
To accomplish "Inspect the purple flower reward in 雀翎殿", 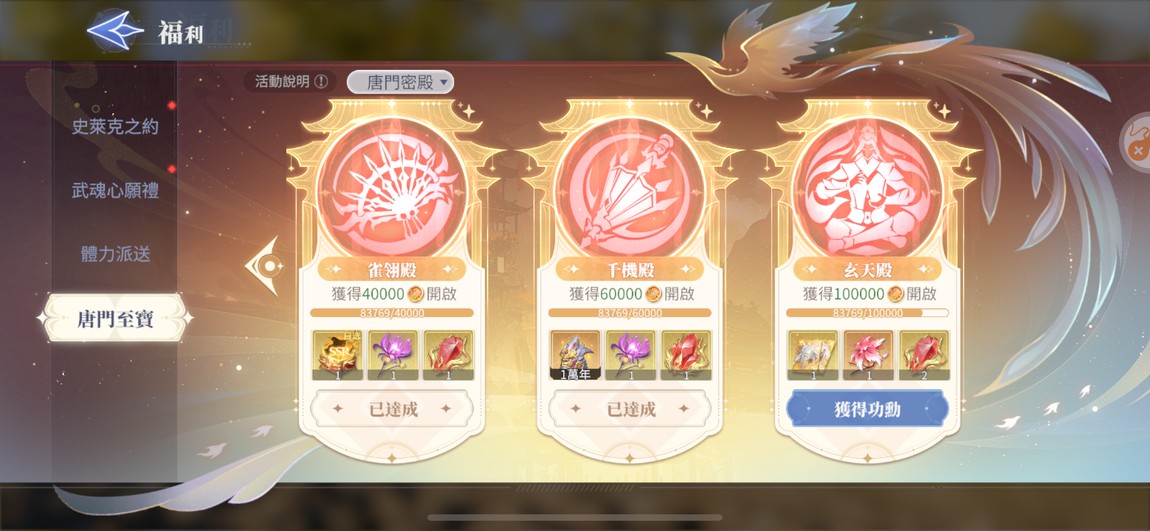I will (x=392, y=355).
